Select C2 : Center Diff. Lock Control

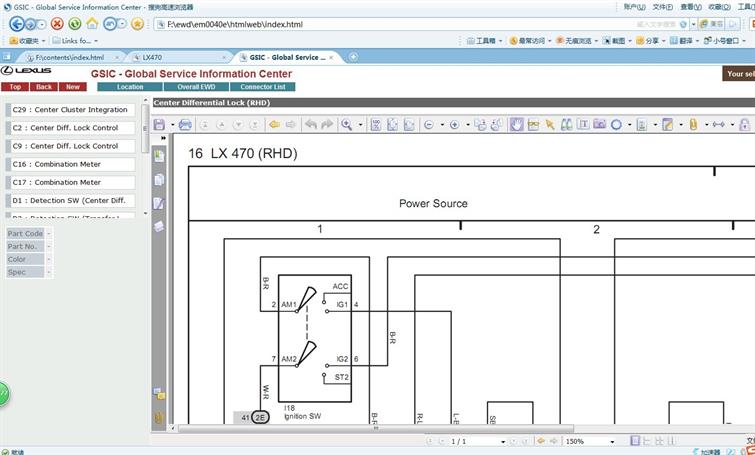(x=70, y=128)
